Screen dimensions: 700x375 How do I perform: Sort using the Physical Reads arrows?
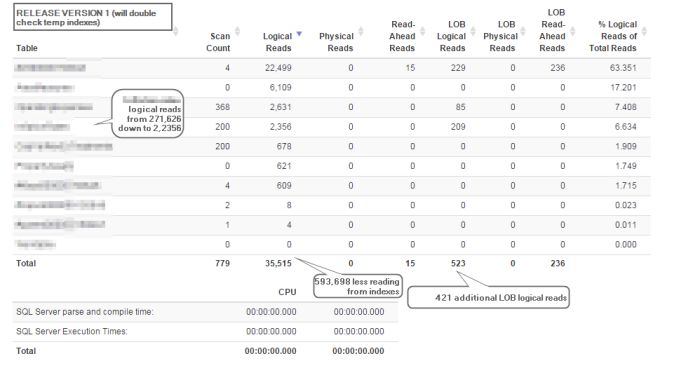click(x=361, y=31)
